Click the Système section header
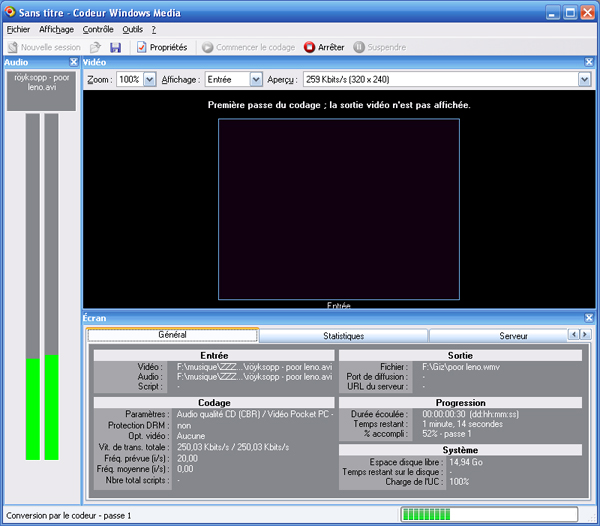Screen dimensions: 600x526 pos(460,450)
